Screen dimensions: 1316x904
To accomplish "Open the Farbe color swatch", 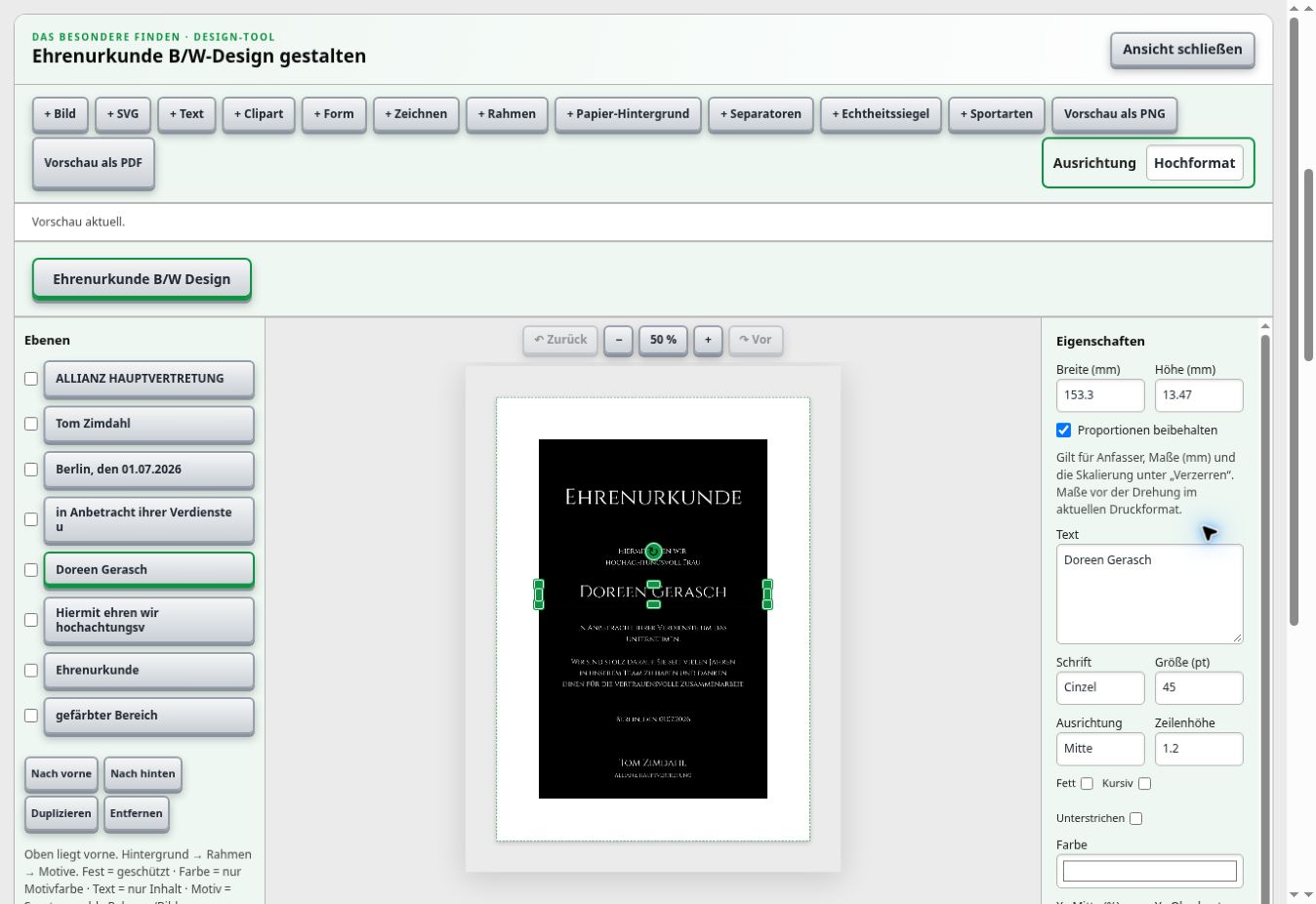I will (1149, 871).
